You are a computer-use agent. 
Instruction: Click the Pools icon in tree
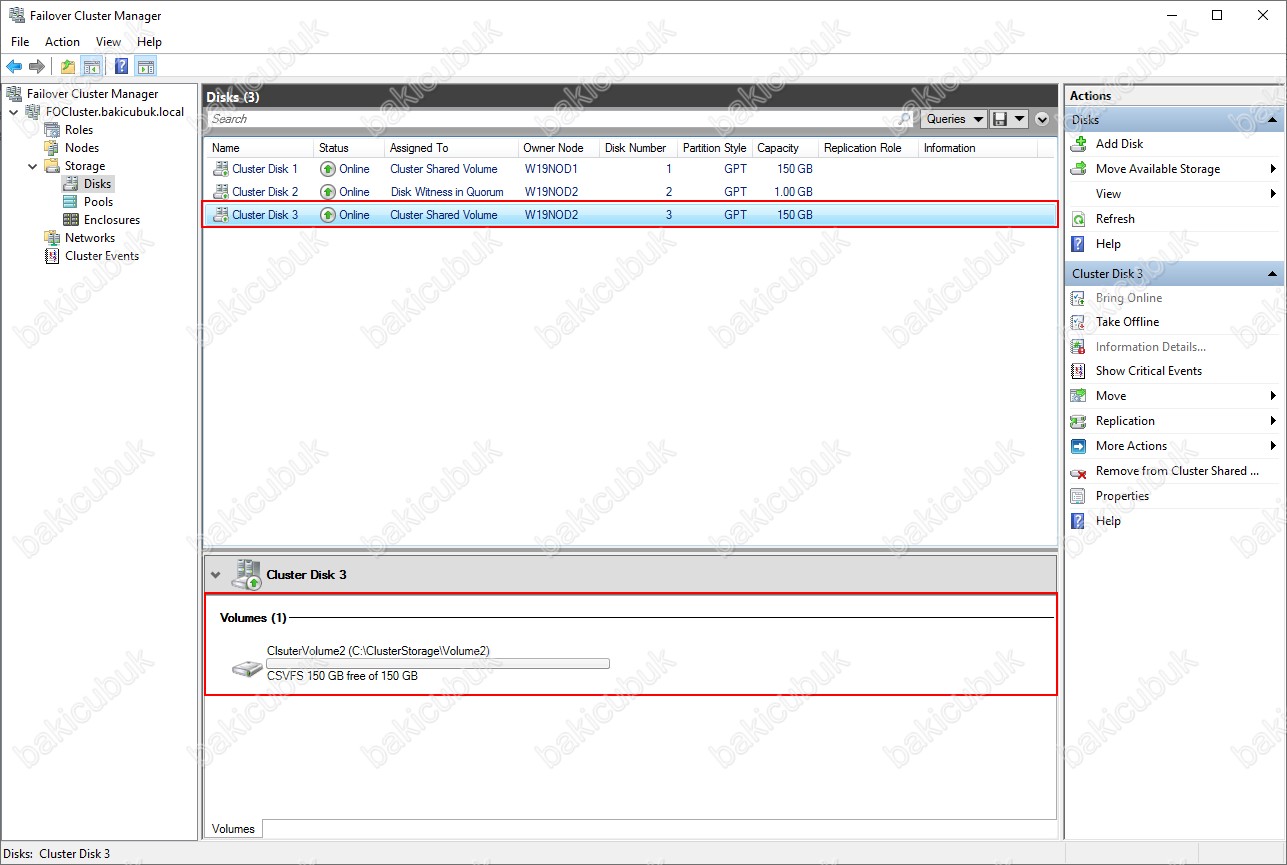point(71,202)
